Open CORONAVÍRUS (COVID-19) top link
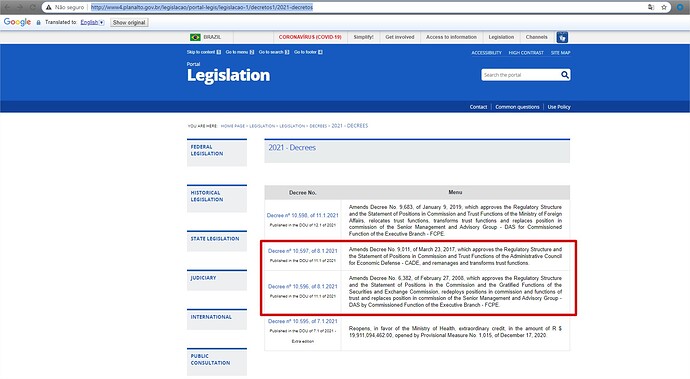The width and height of the screenshot is (690, 379). (310, 37)
